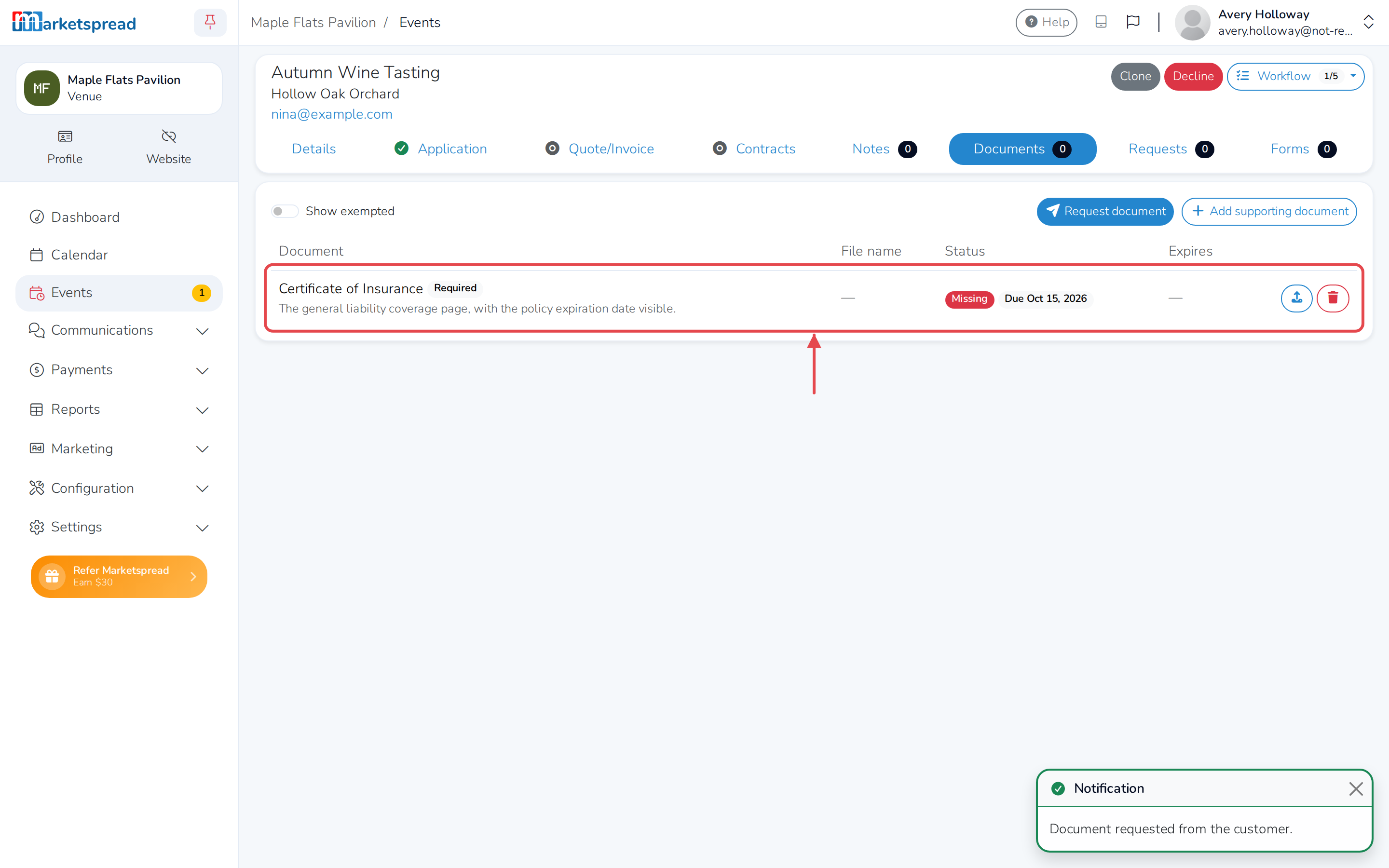The width and height of the screenshot is (1389, 868).
Task: Expand Reports menu chevron
Action: [202, 410]
